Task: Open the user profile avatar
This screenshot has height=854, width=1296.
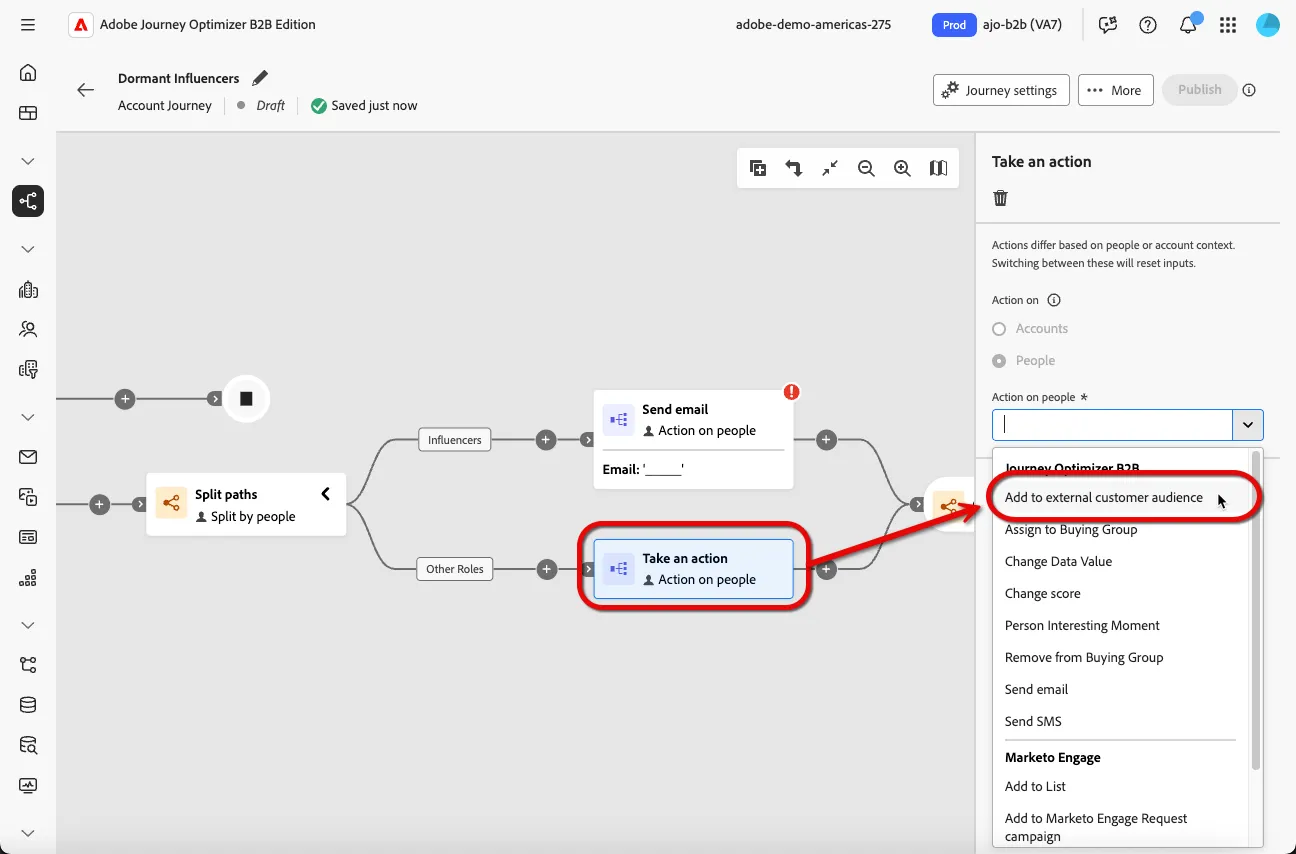Action: [x=1268, y=25]
